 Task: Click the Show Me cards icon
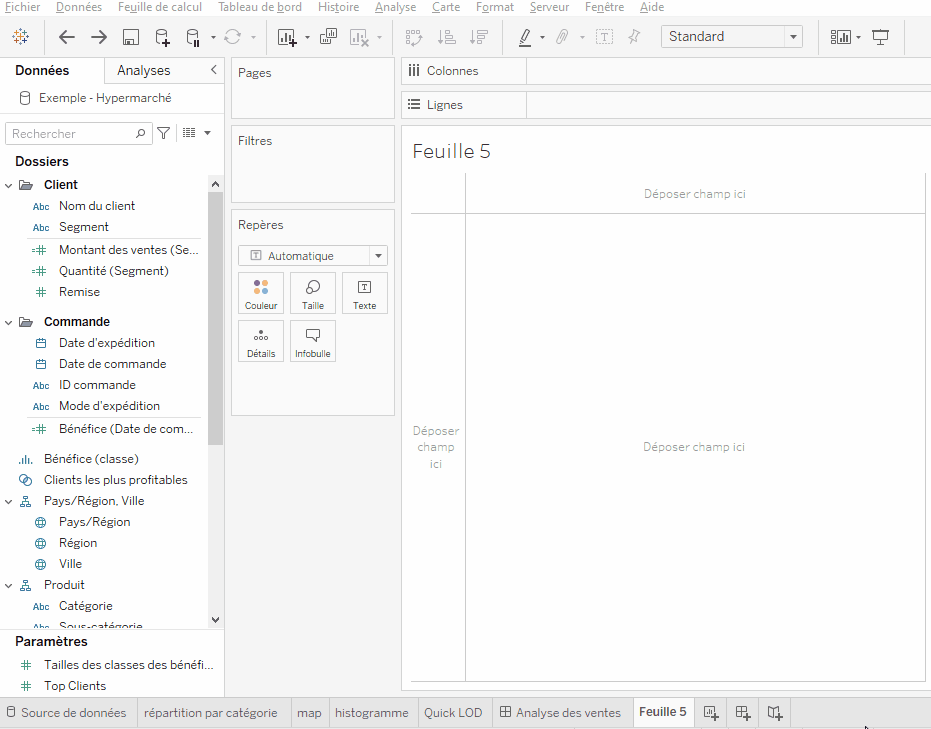click(841, 37)
